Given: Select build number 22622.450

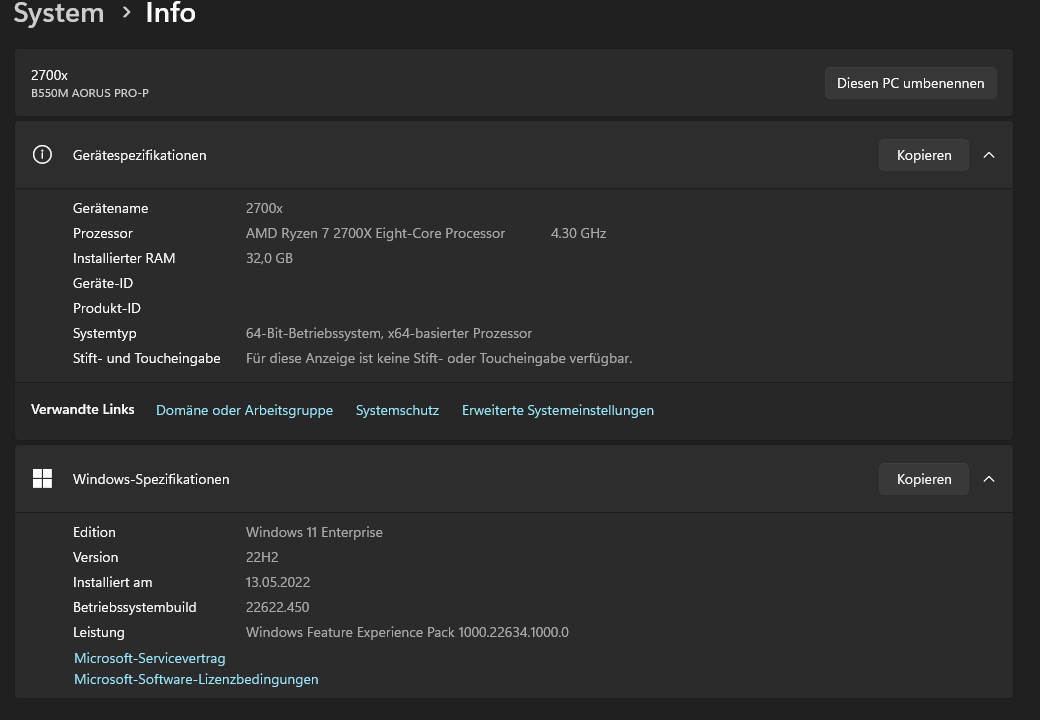Looking at the screenshot, I should click(x=277, y=607).
